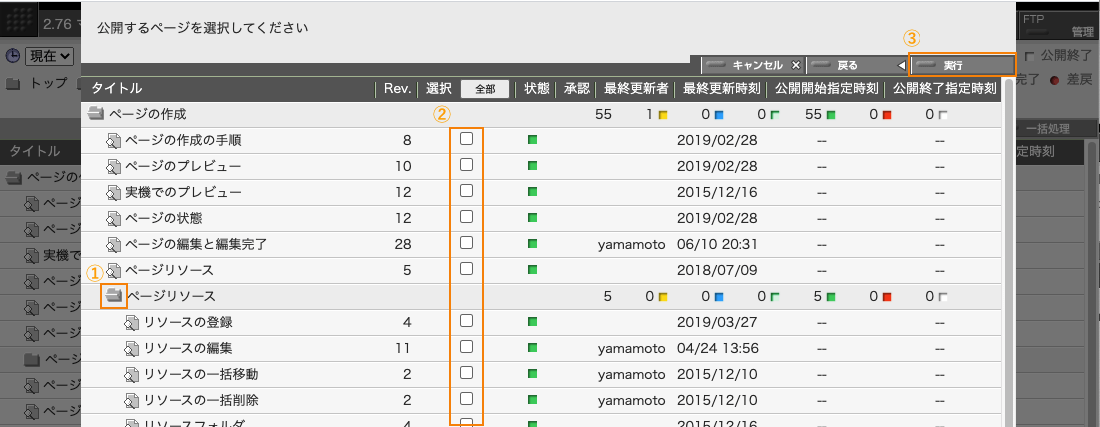Click page icon beside リソースの一括移動

tap(132, 374)
